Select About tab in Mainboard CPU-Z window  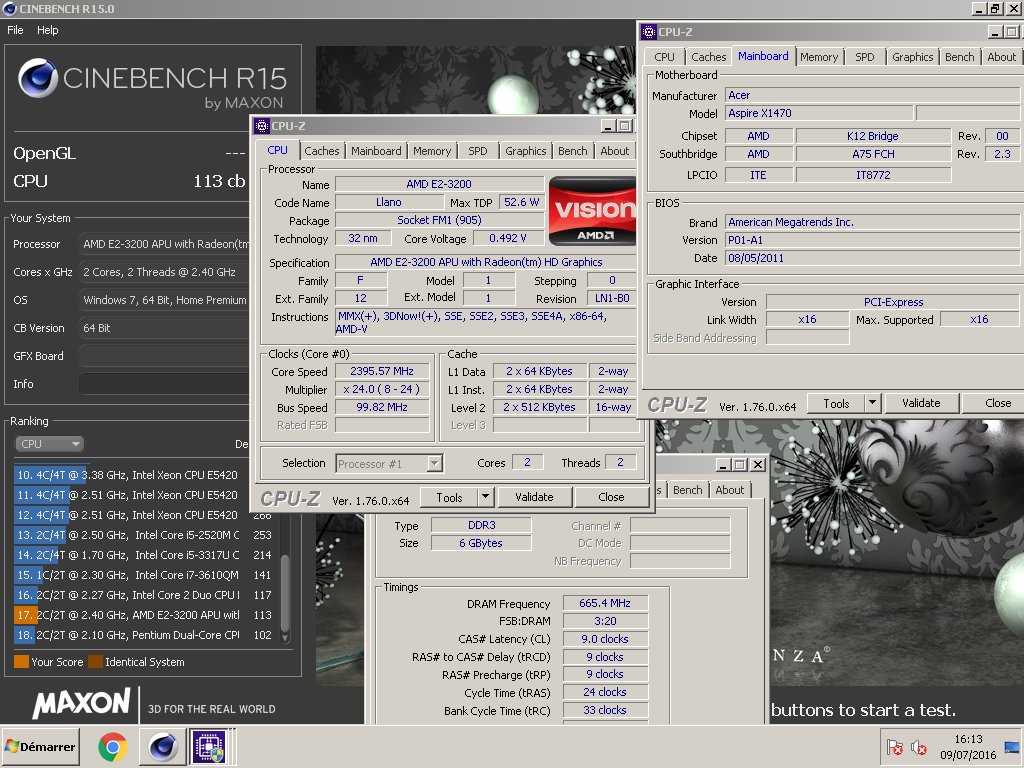(1001, 57)
